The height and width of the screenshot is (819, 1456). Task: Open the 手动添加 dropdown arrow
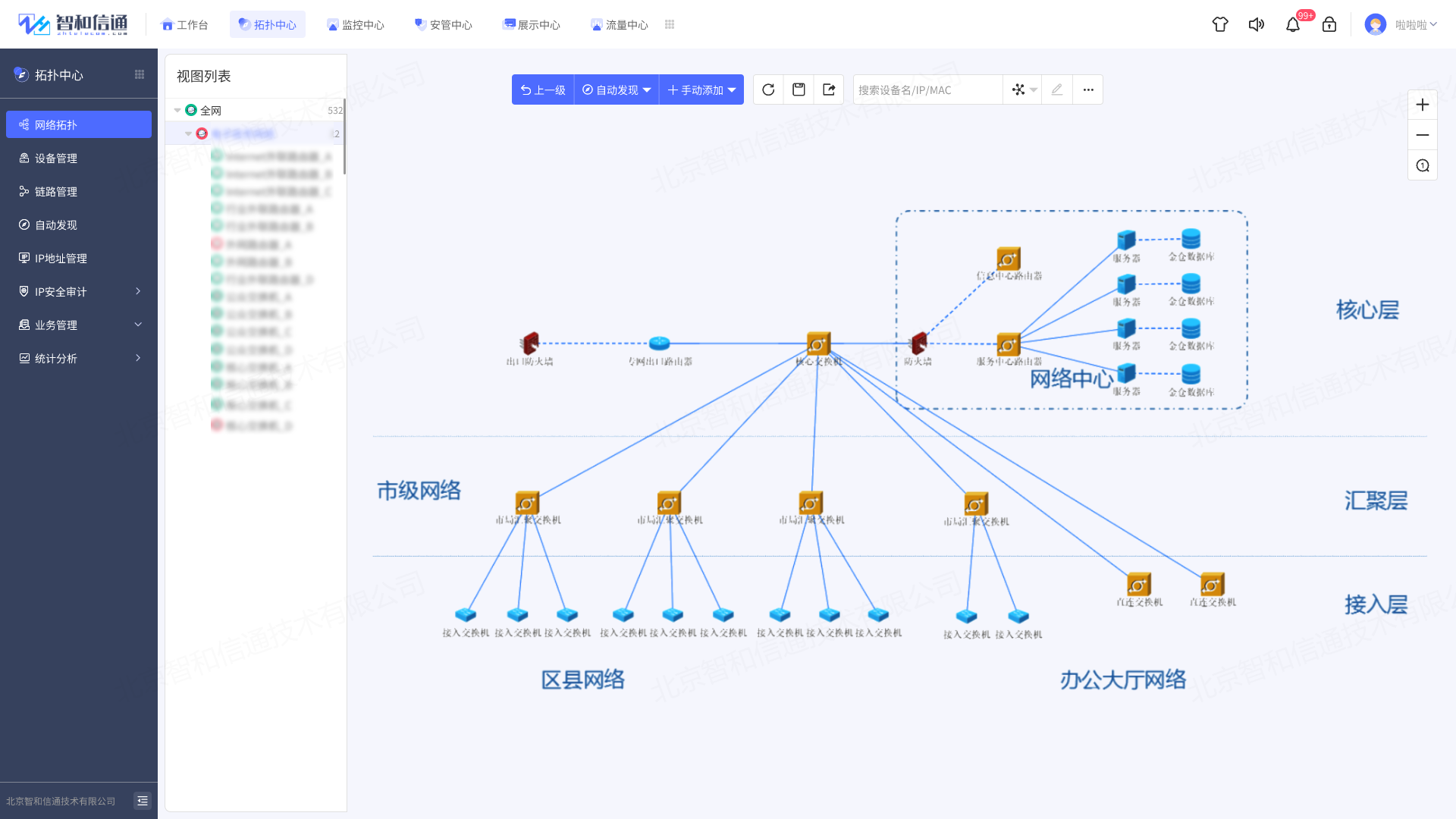point(730,89)
